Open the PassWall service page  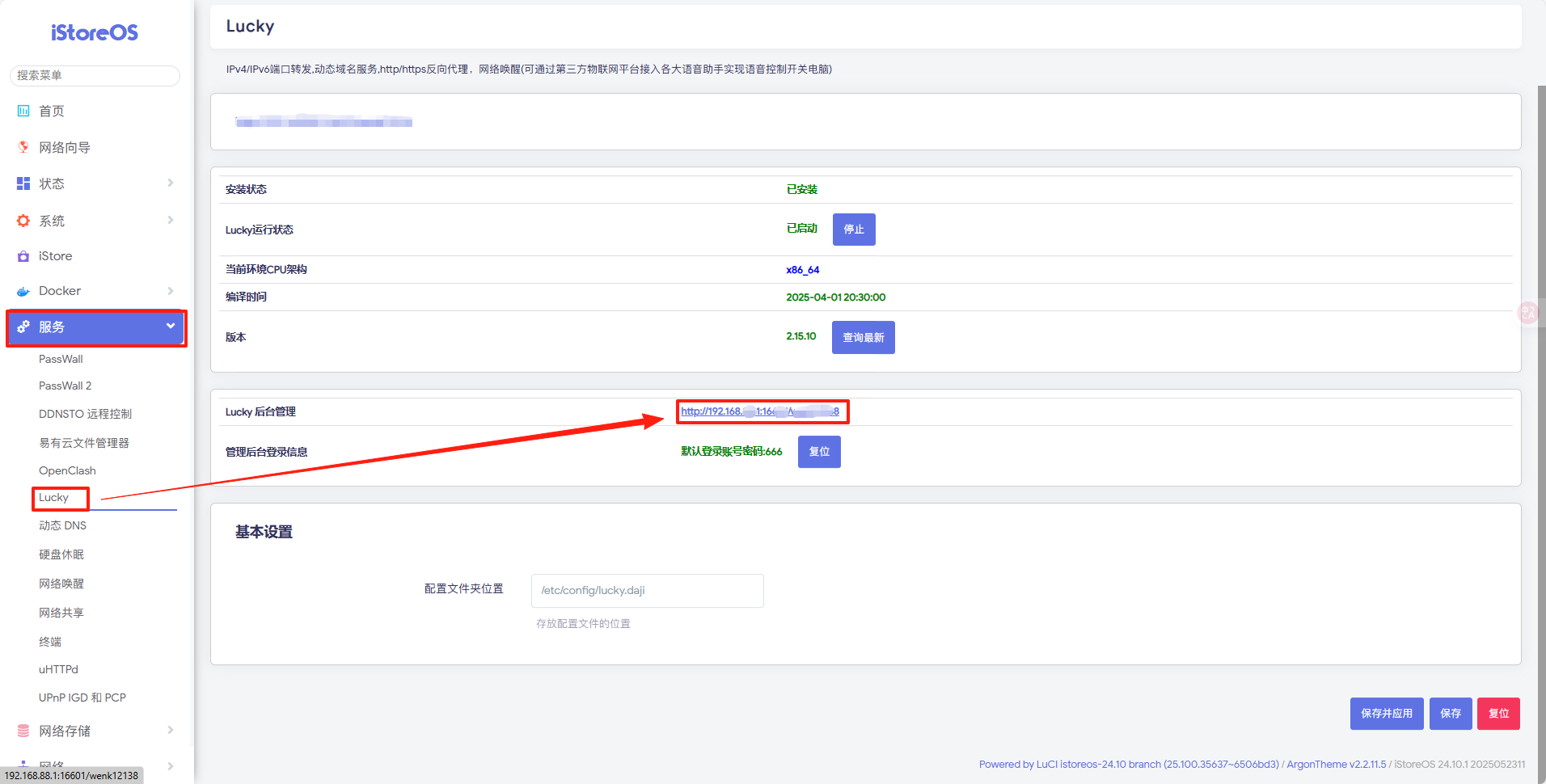coord(61,359)
